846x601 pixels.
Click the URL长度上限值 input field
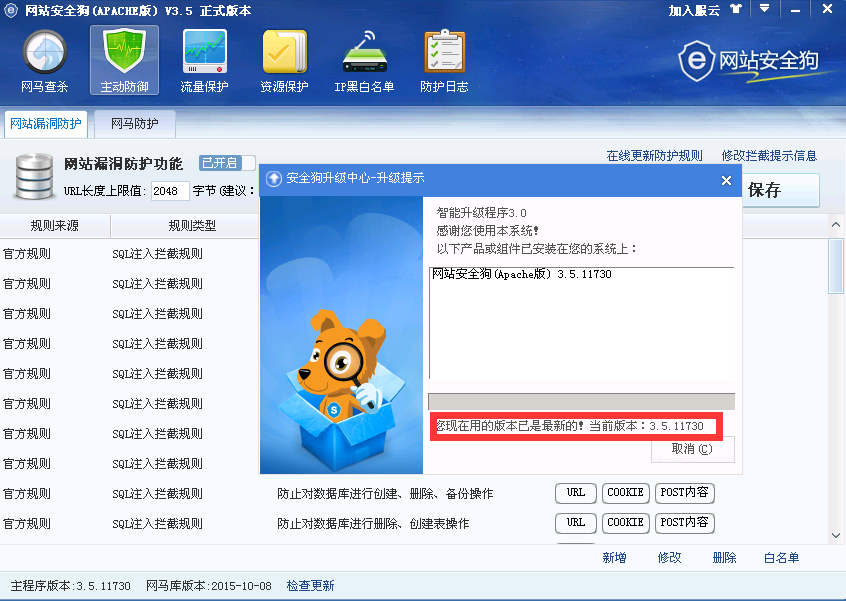pyautogui.click(x=170, y=191)
